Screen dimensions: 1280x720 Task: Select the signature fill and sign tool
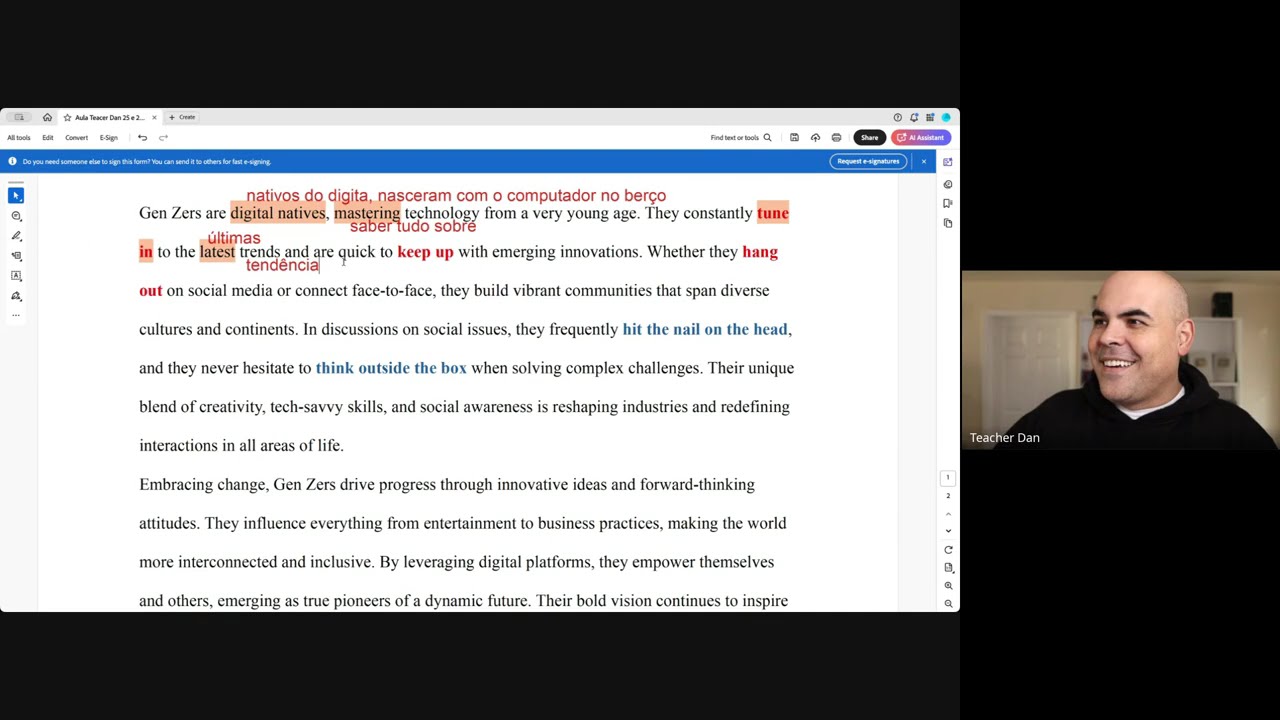click(x=16, y=296)
